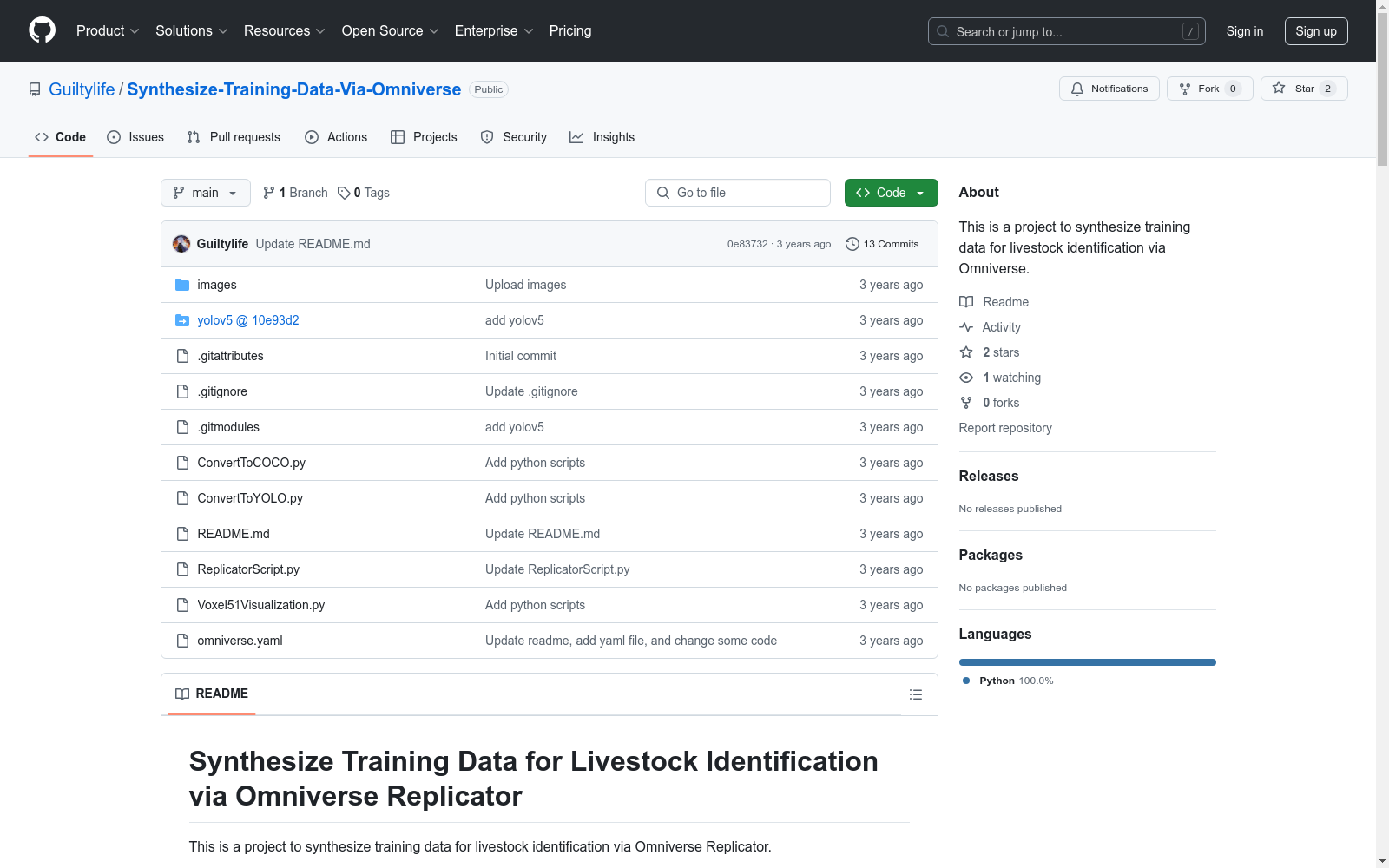
Task: Click the Activity pulse icon
Action: (966, 327)
